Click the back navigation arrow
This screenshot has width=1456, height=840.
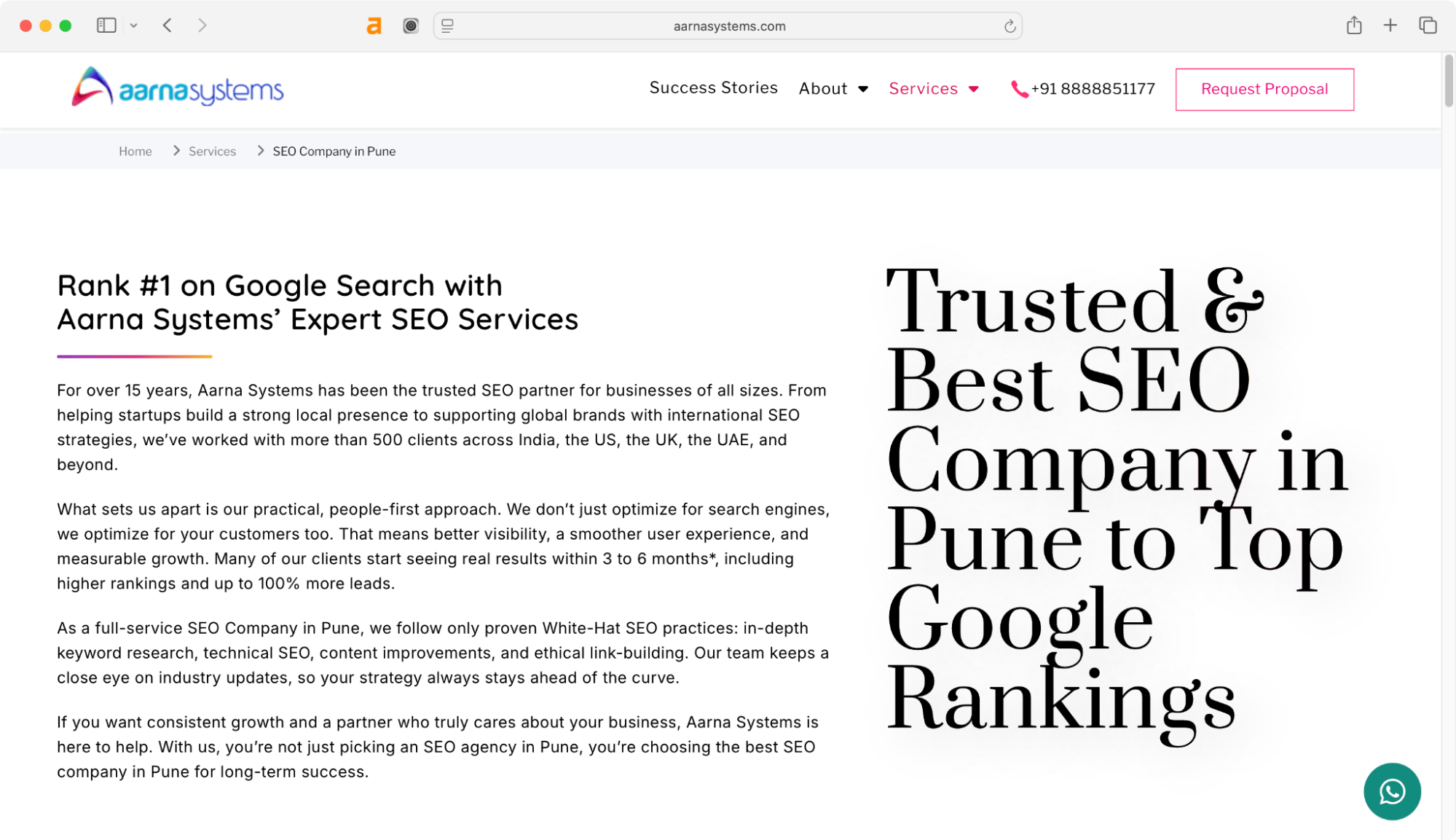167,25
